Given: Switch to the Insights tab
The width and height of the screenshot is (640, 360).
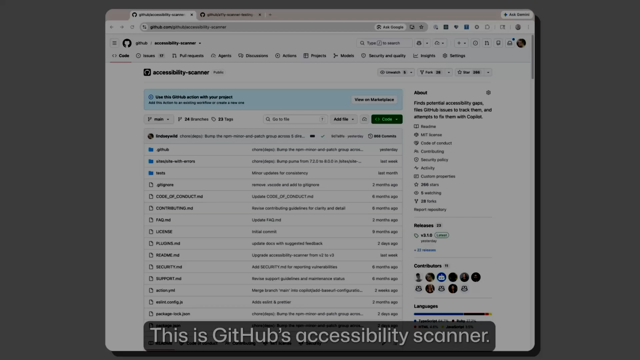Looking at the screenshot, I should tap(424, 56).
